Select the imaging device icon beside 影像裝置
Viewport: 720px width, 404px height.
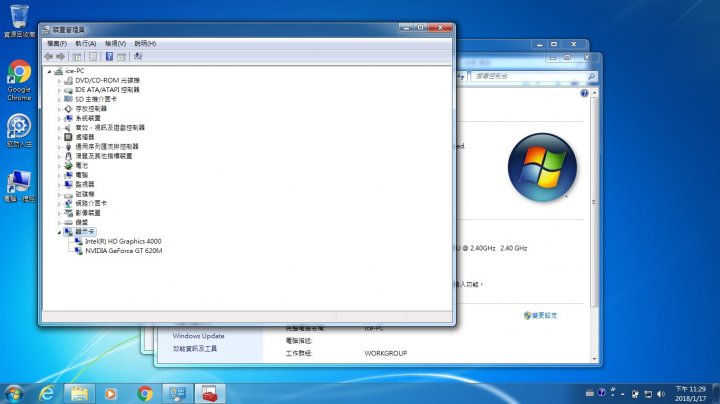pos(68,213)
